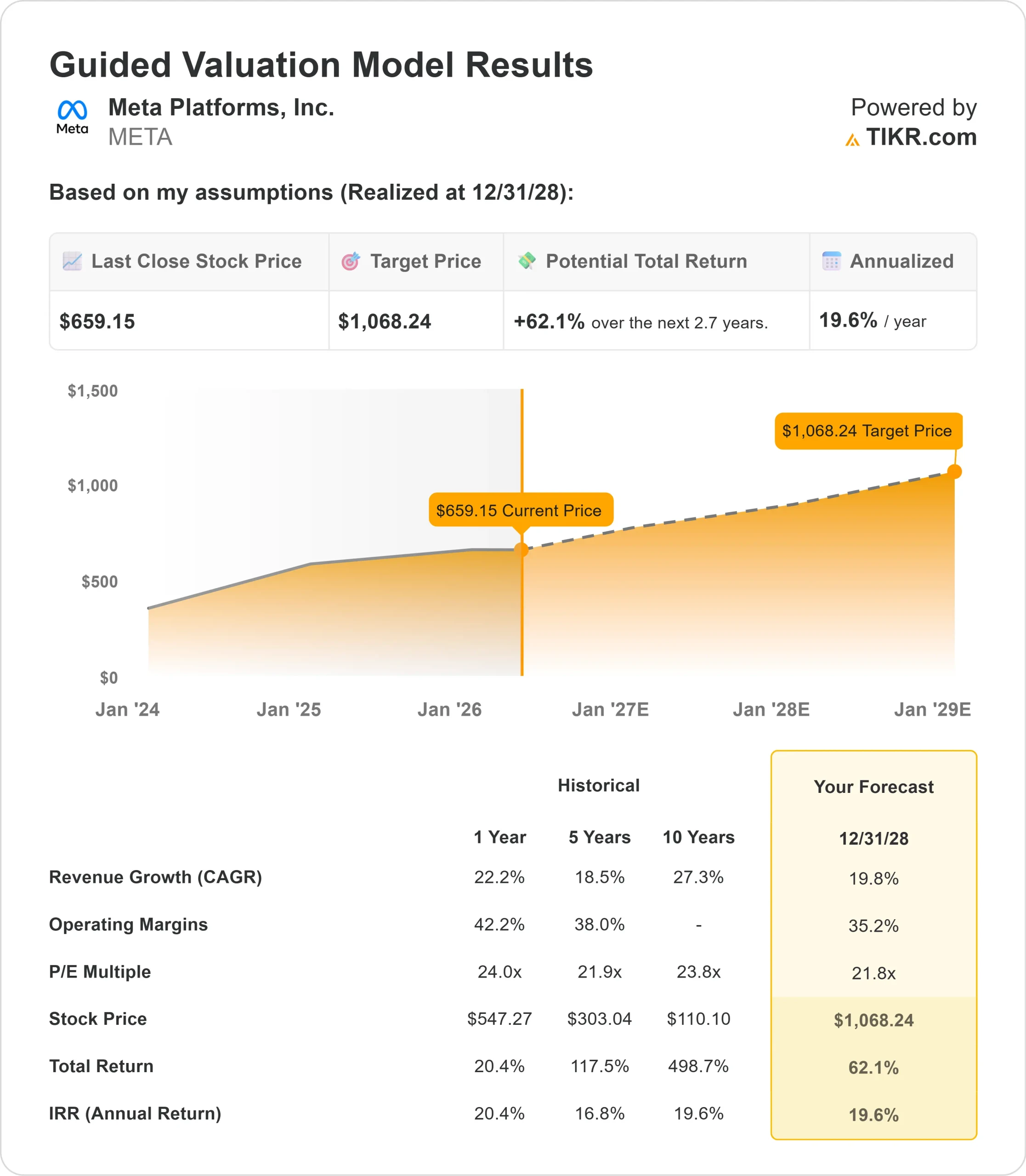
Task: Click the Revenue Growth (CAGR) row label
Action: 155,876
